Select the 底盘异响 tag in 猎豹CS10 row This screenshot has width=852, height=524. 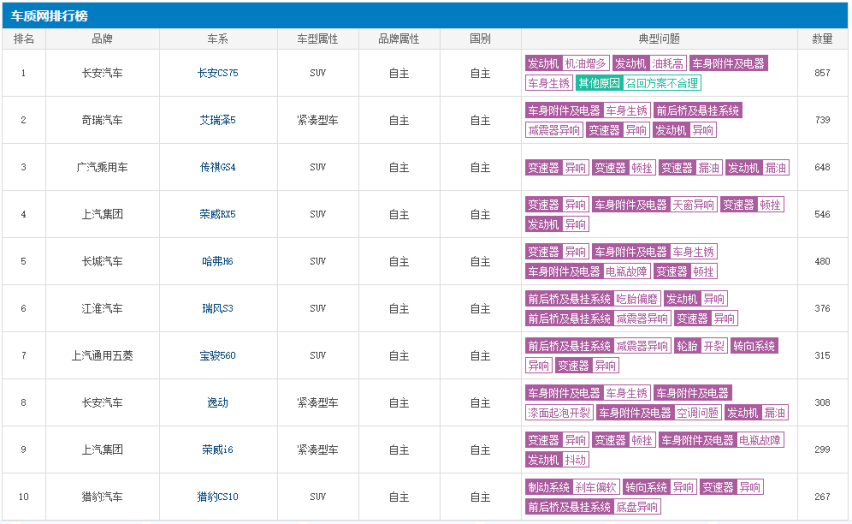tap(637, 507)
